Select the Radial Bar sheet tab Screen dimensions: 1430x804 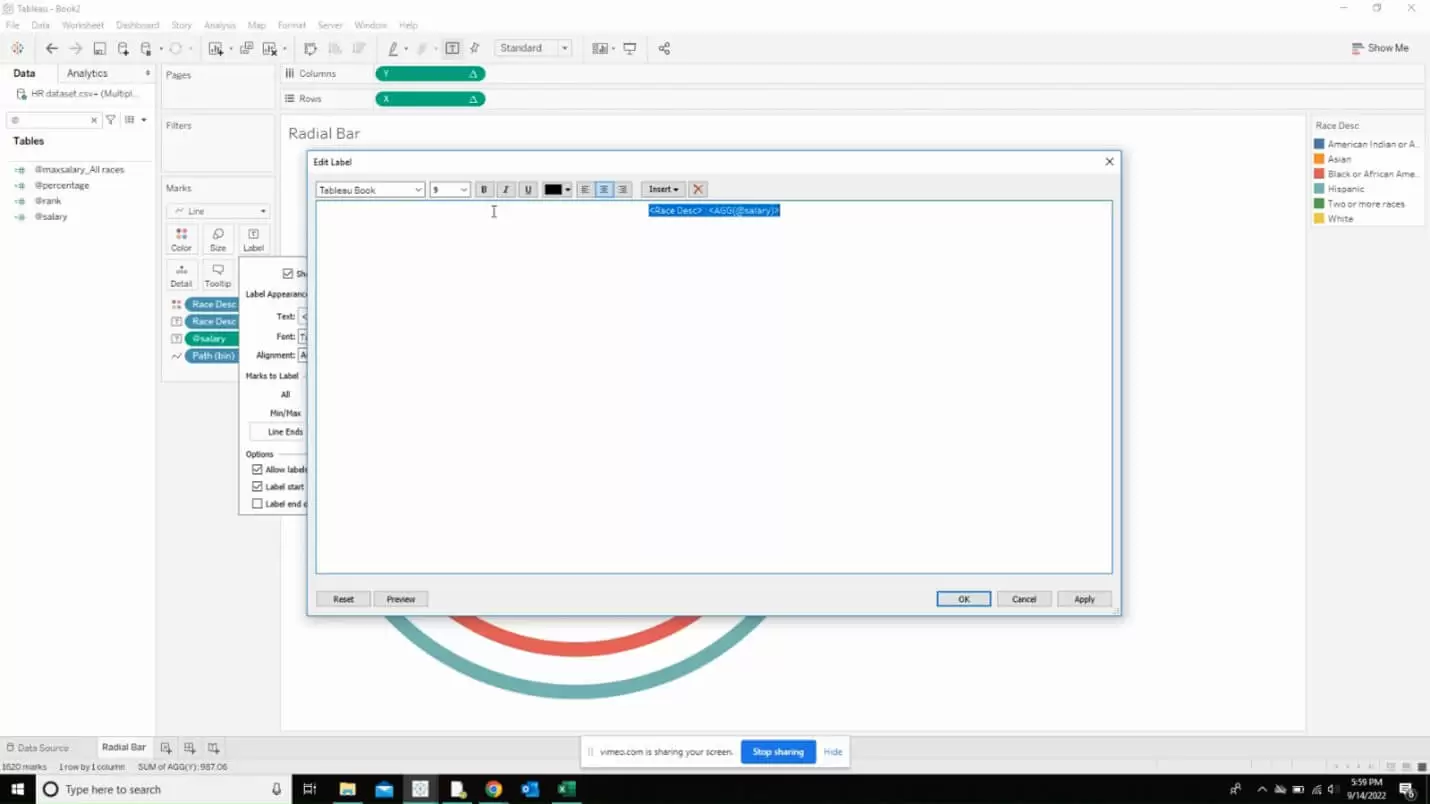[124, 748]
